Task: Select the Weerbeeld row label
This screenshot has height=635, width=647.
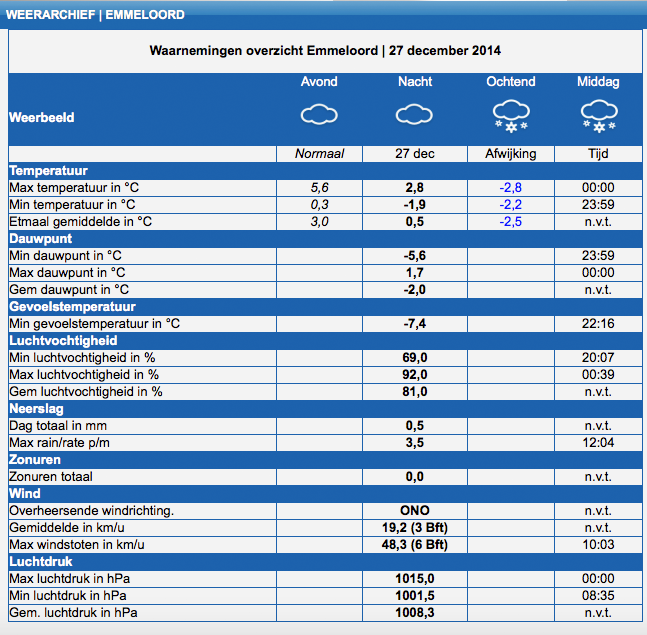Action: (x=42, y=118)
